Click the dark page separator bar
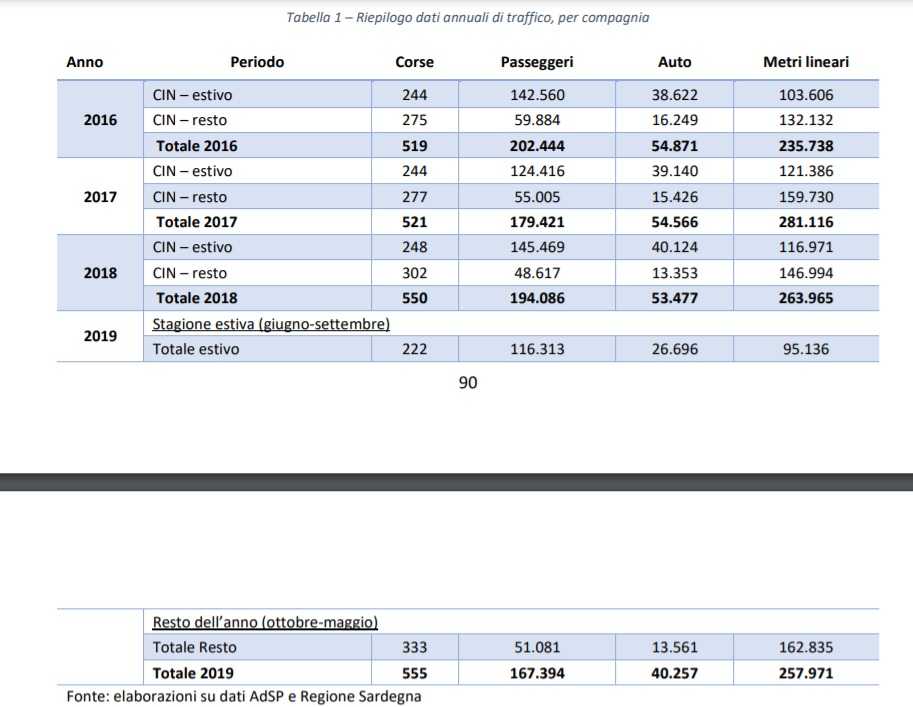This screenshot has width=913, height=707. point(456,482)
